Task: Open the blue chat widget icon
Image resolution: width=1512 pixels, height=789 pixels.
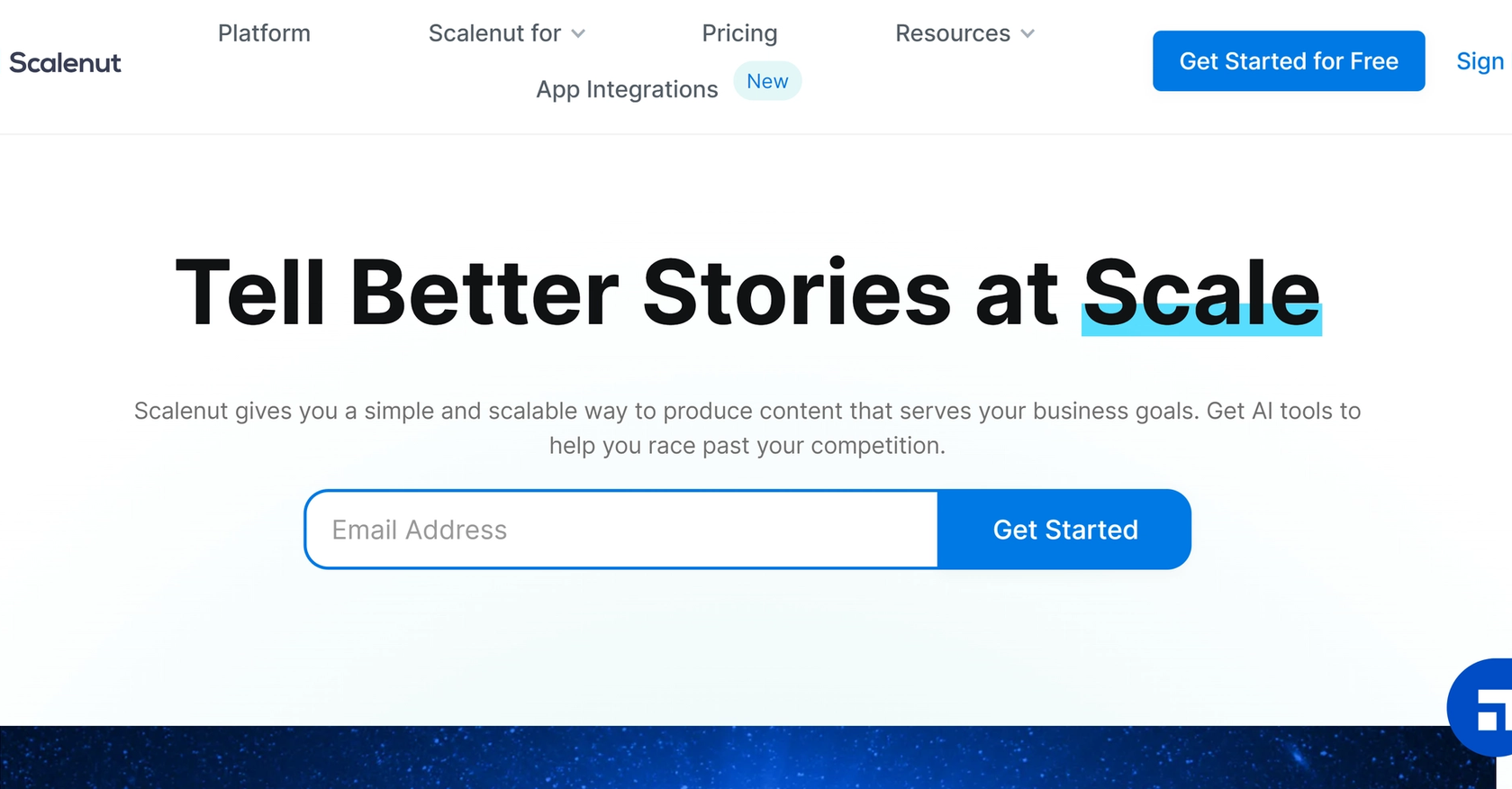Action: click(1480, 708)
